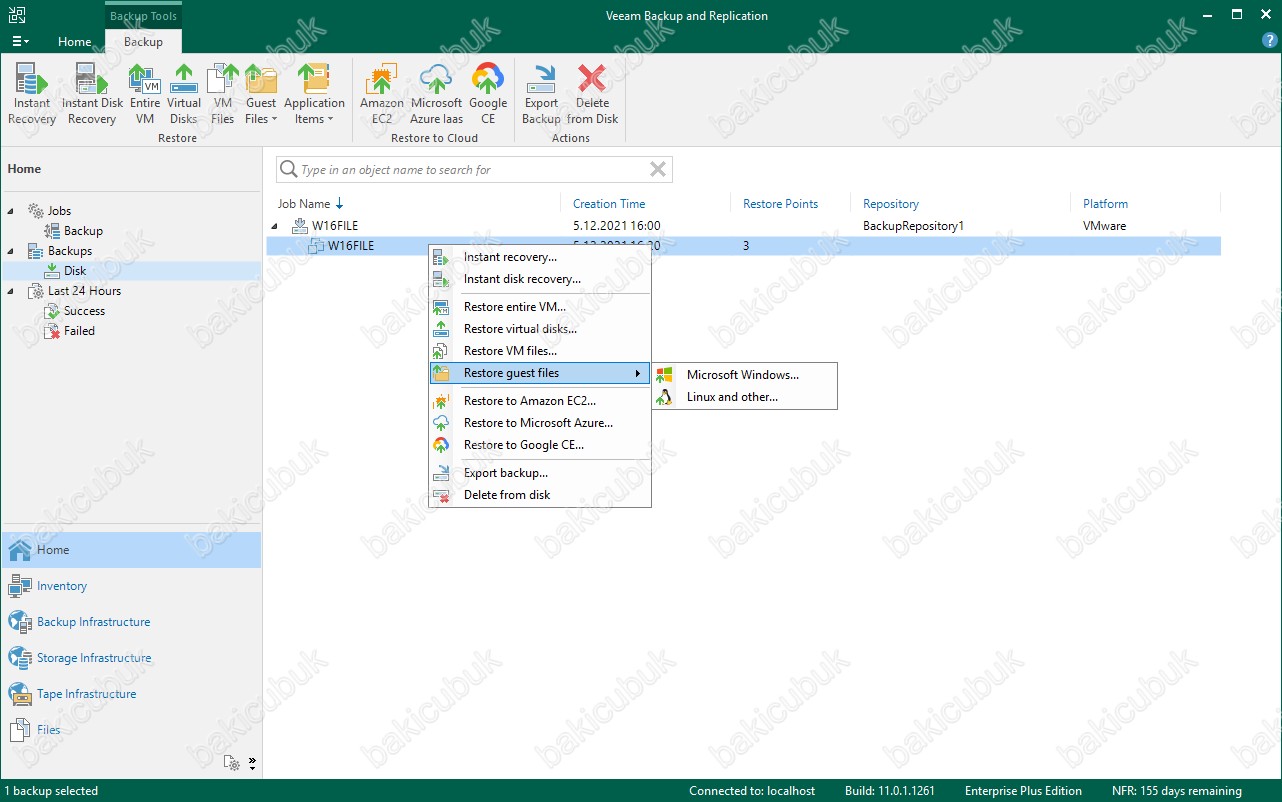Click the Veeam application title icon

pyautogui.click(x=17, y=15)
